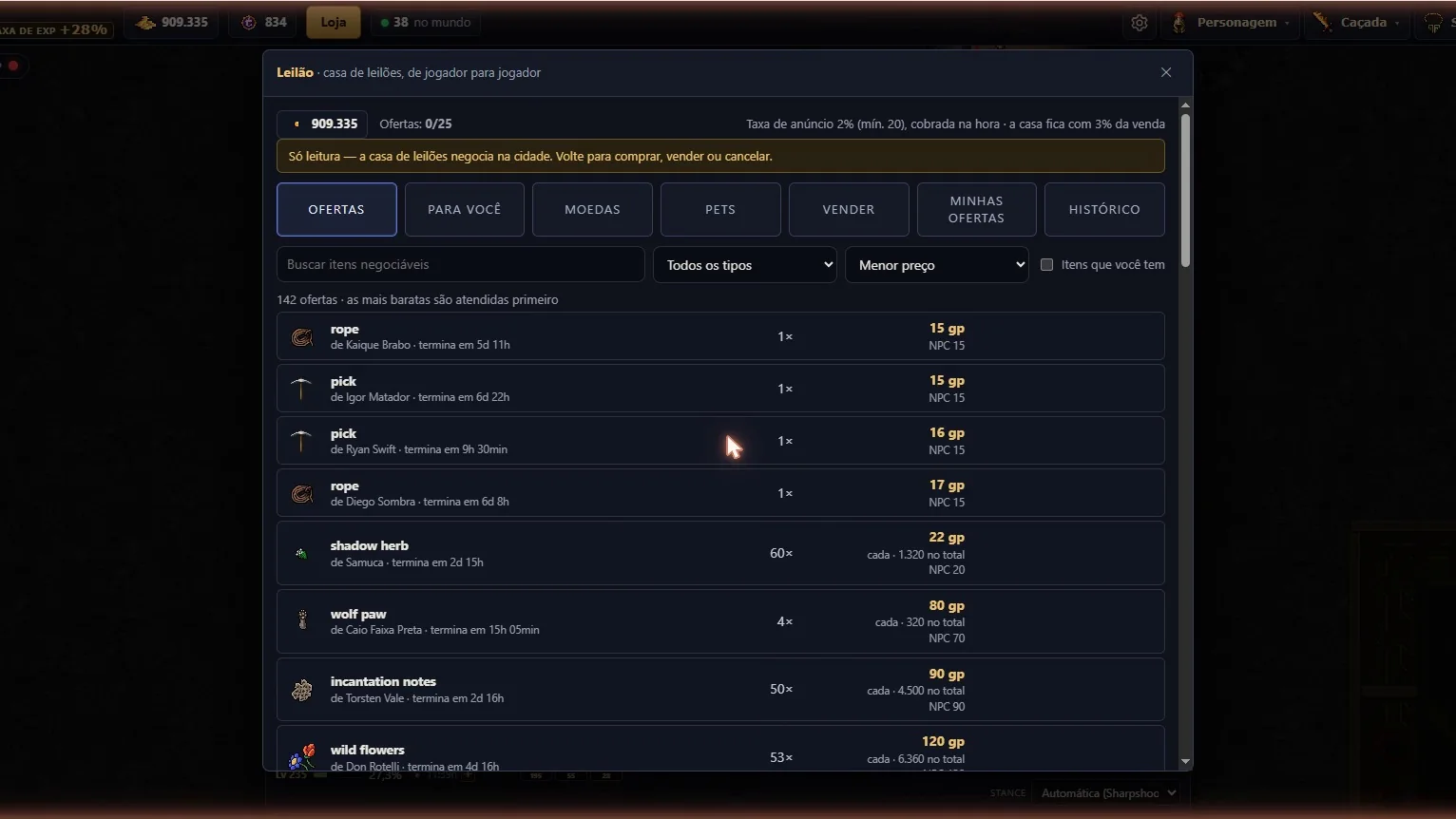The height and width of the screenshot is (819, 1456).
Task: Open settings with the gear icon
Action: click(1139, 23)
